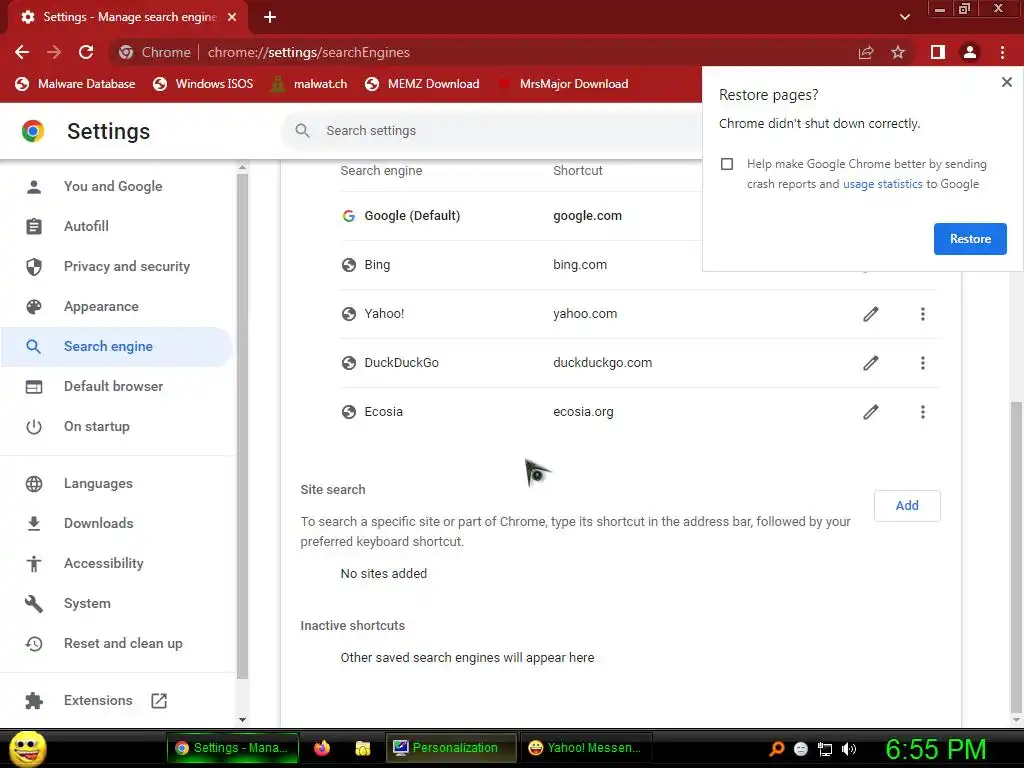Open file explorer taskbar icon
Viewport: 1024px width, 768px height.
point(362,748)
